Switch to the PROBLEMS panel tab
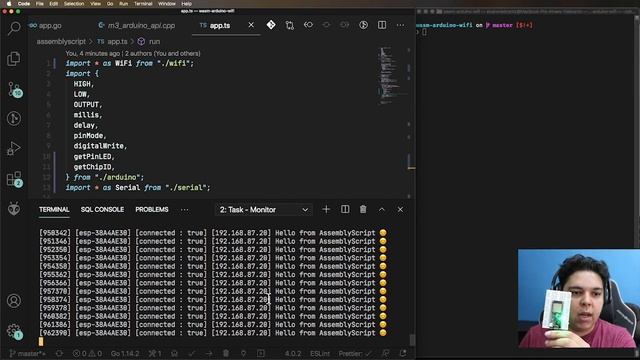This screenshot has width=640, height=360. coord(152,210)
